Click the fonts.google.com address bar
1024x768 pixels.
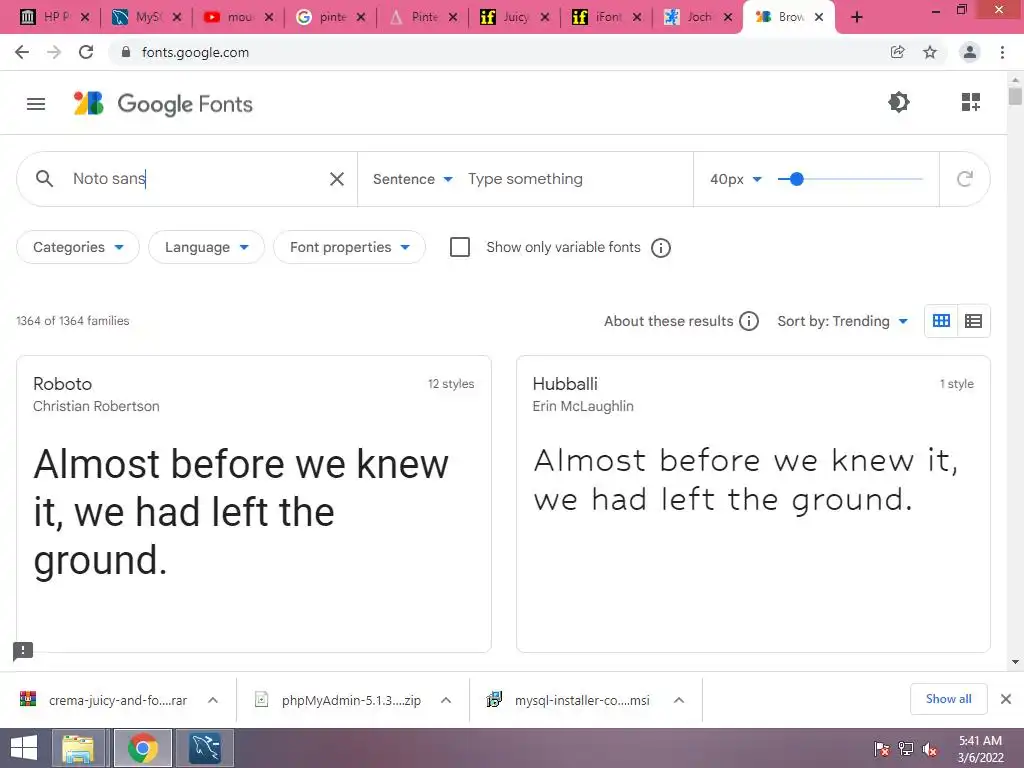pos(496,52)
